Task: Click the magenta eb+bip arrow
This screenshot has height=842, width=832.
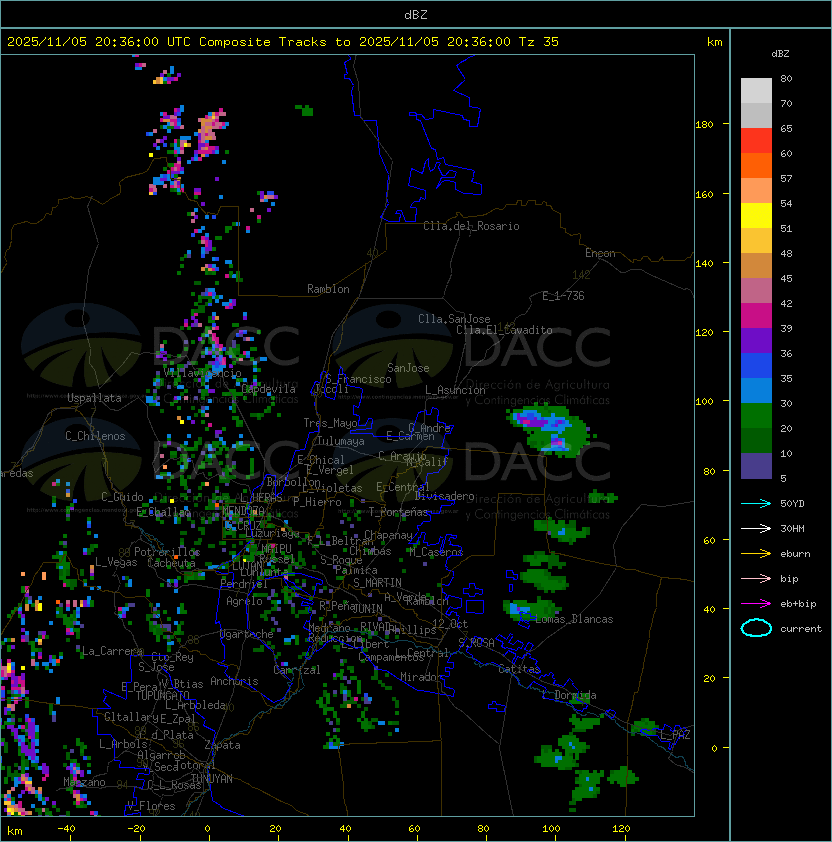Action: tap(756, 604)
